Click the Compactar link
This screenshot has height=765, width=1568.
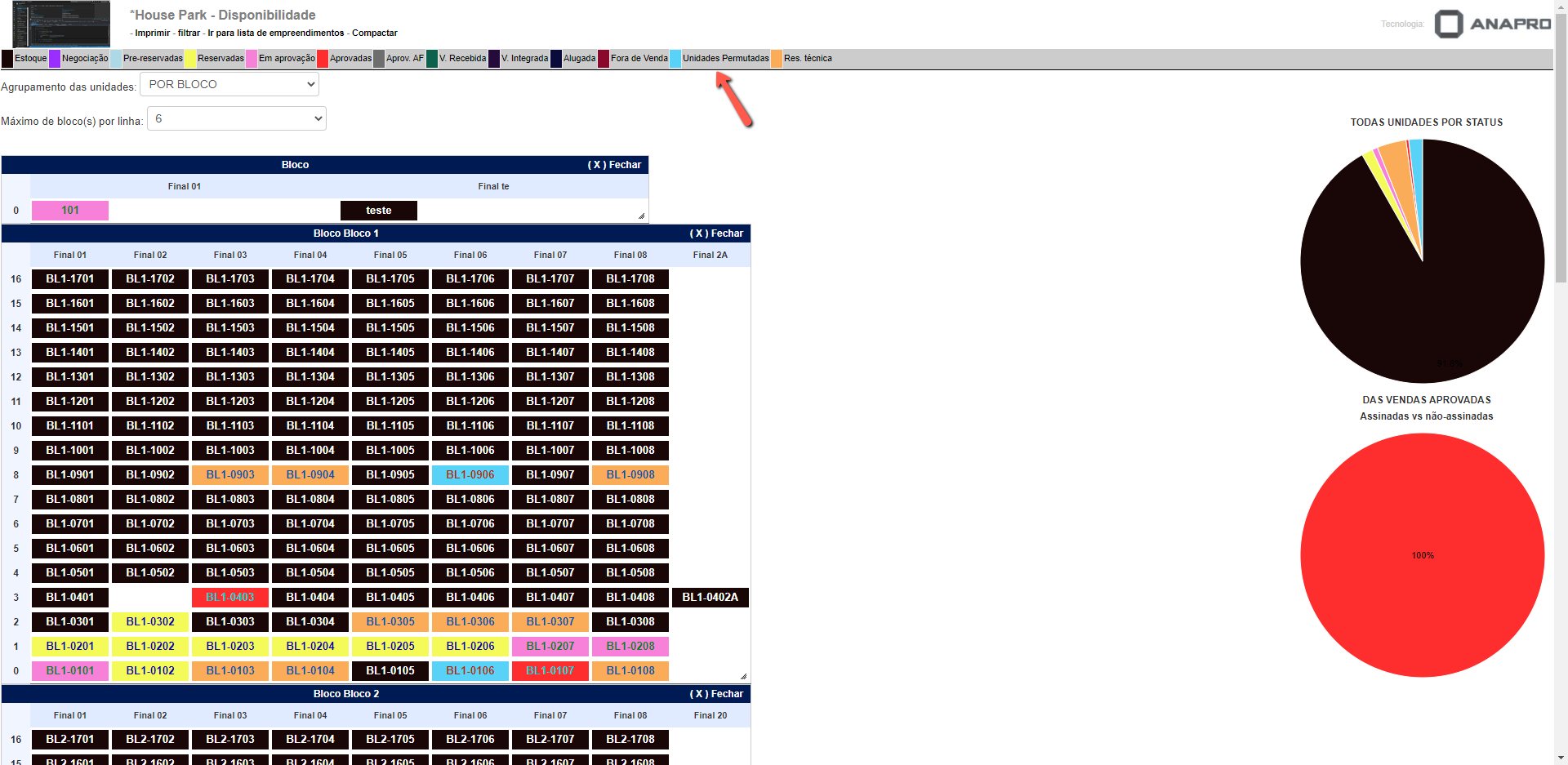pyautogui.click(x=374, y=33)
